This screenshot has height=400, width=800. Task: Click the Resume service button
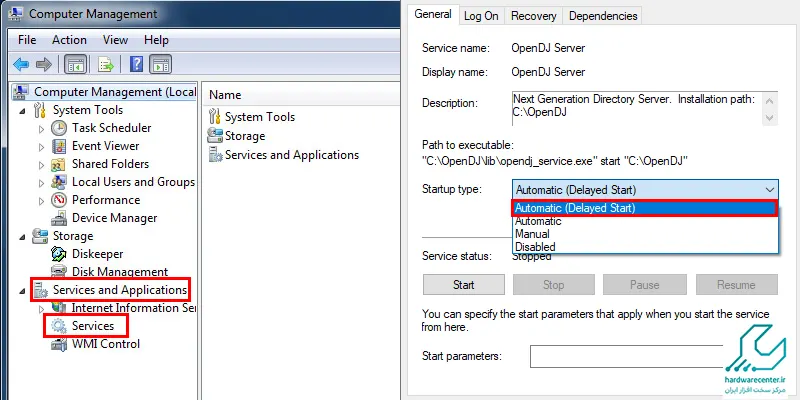pyautogui.click(x=736, y=285)
